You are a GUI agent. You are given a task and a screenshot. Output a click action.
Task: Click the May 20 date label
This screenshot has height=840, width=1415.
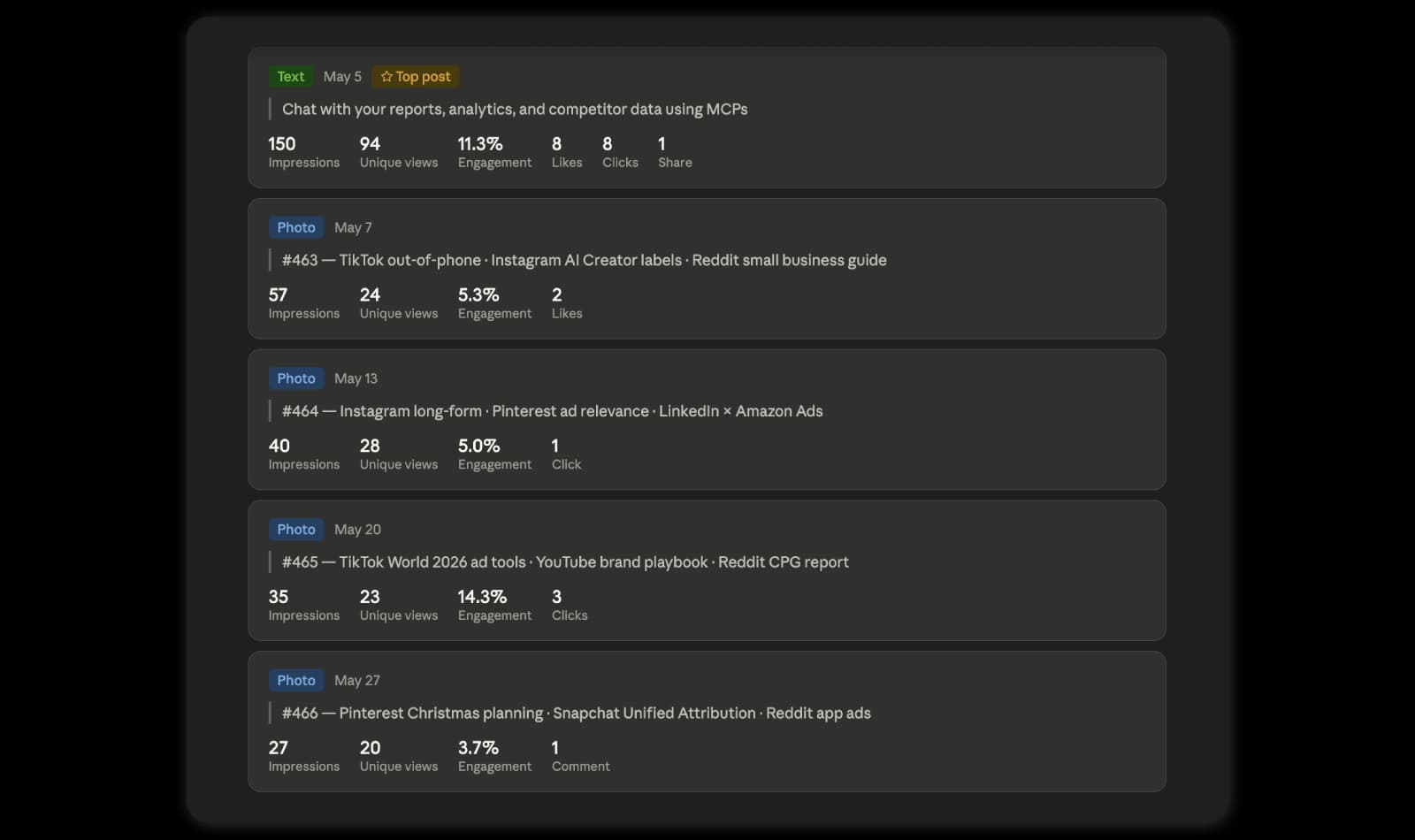357,530
